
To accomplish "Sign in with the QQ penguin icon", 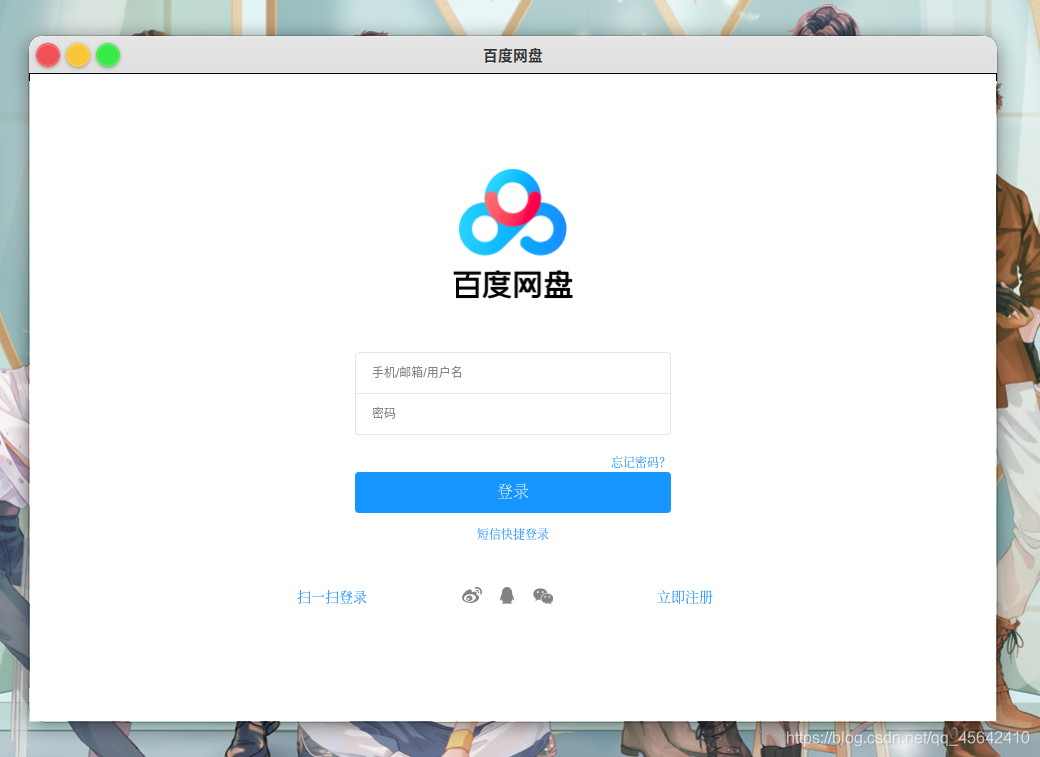I will pos(507,596).
